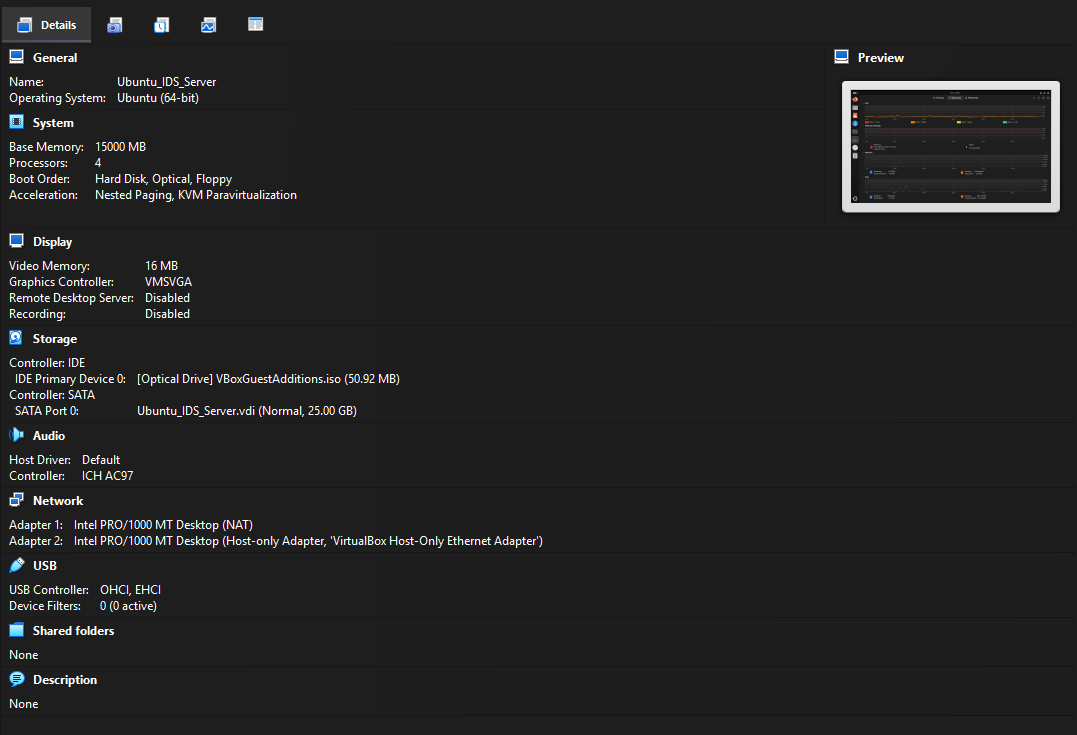Click the Processors count value 4
Screen dimensions: 1077x735
tap(98, 163)
